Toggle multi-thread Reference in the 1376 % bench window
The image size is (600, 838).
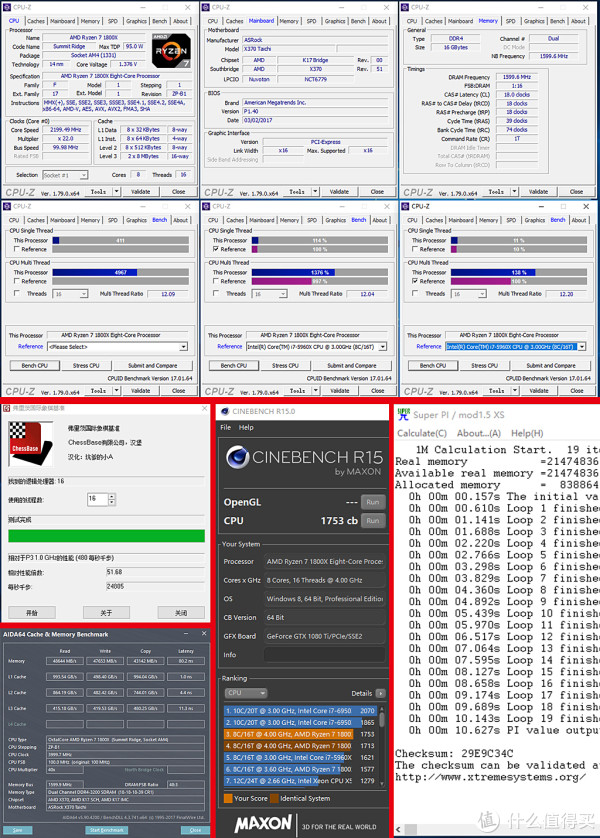point(216,281)
